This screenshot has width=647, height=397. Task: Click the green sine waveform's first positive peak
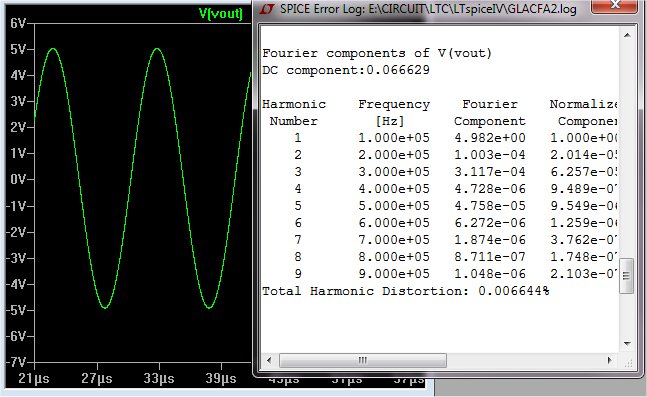pos(53,49)
